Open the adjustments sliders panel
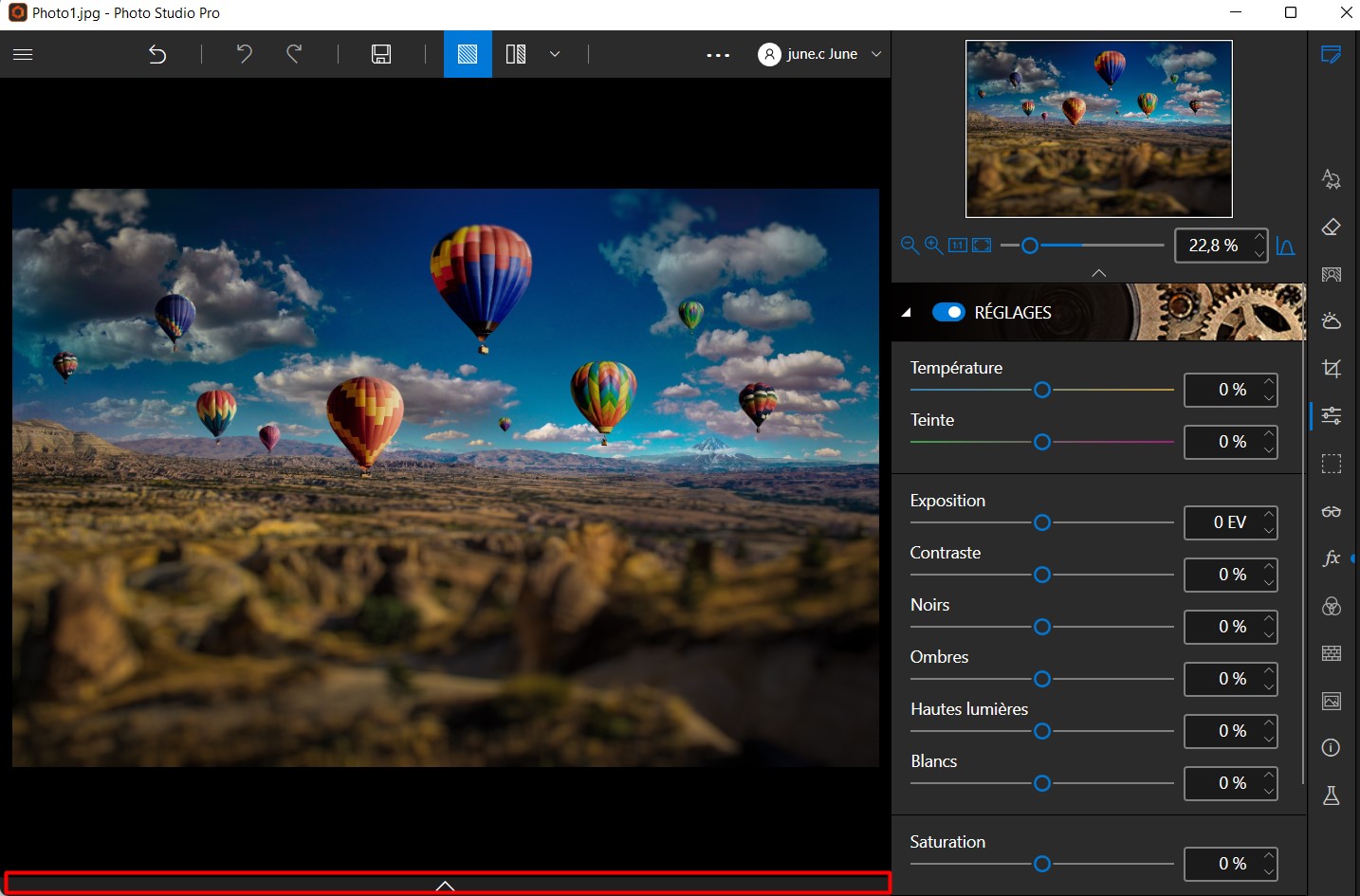The image size is (1360, 896). 1332,415
